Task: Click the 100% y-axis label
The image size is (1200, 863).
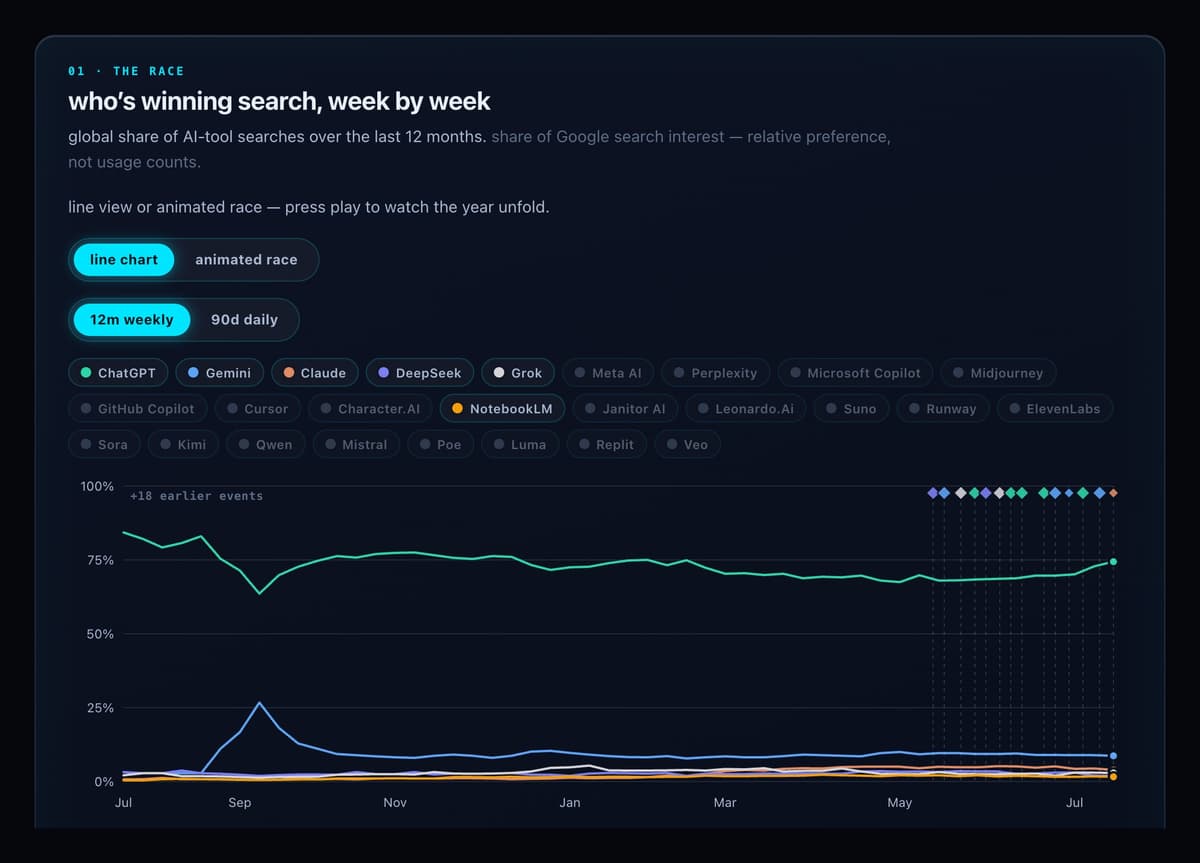Action: coord(97,486)
